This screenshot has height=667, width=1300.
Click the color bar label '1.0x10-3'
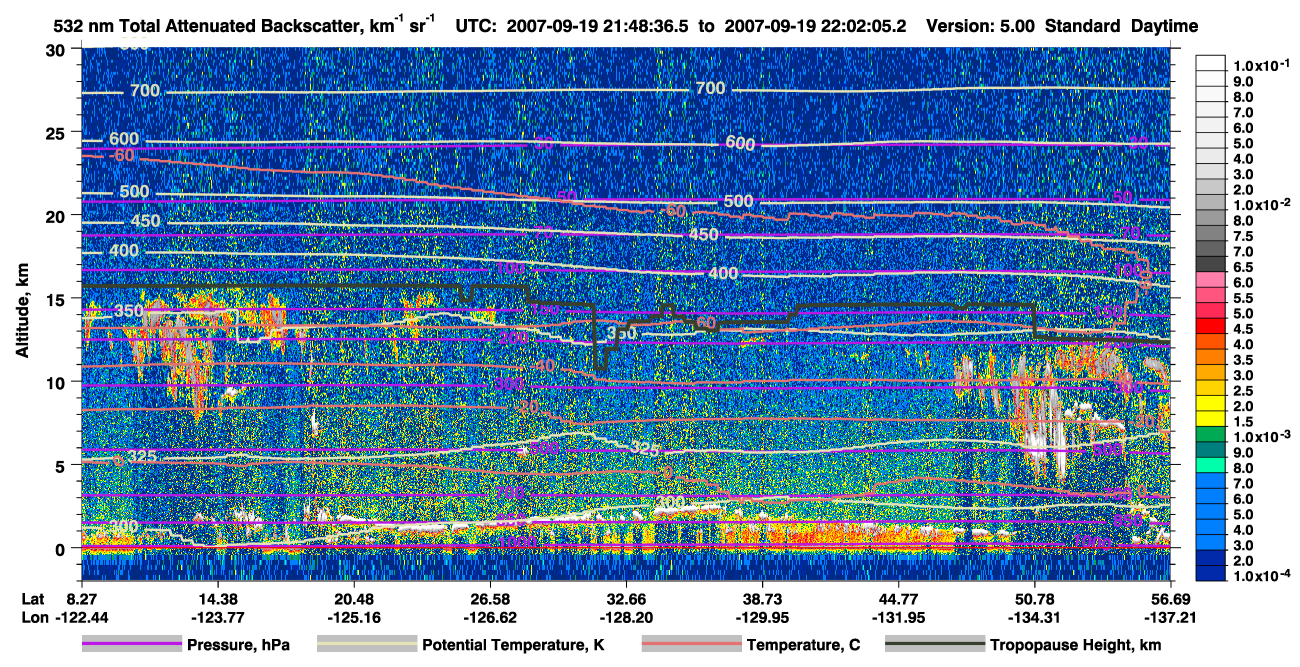[1262, 437]
